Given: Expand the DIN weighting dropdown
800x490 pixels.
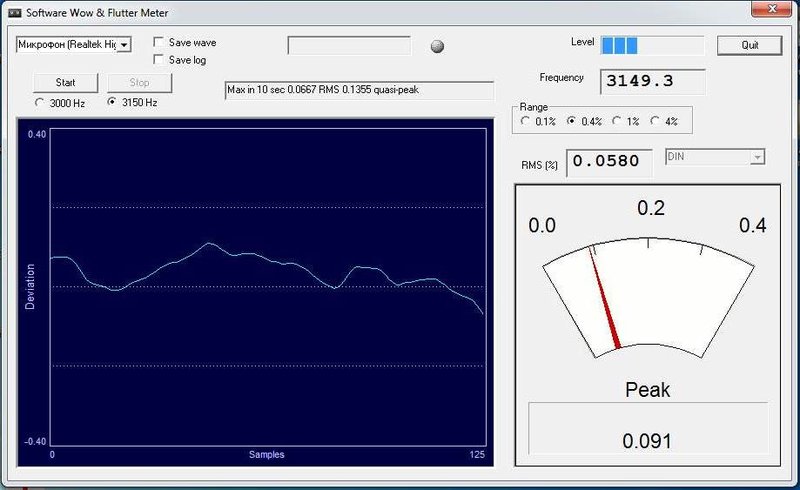Looking at the screenshot, I should [715, 157].
